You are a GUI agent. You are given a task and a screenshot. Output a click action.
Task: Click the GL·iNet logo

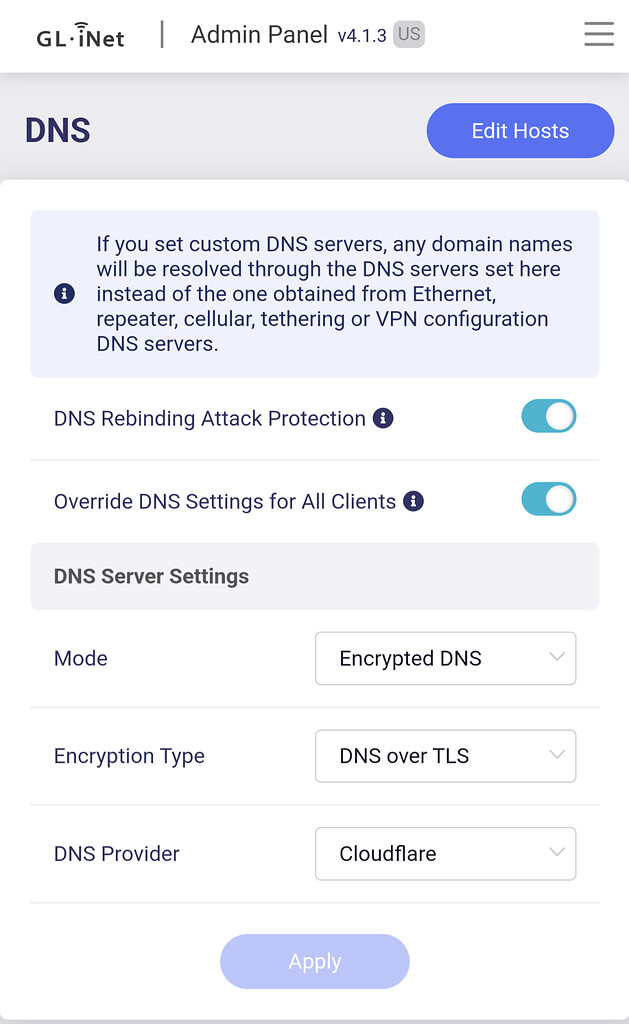tap(80, 36)
